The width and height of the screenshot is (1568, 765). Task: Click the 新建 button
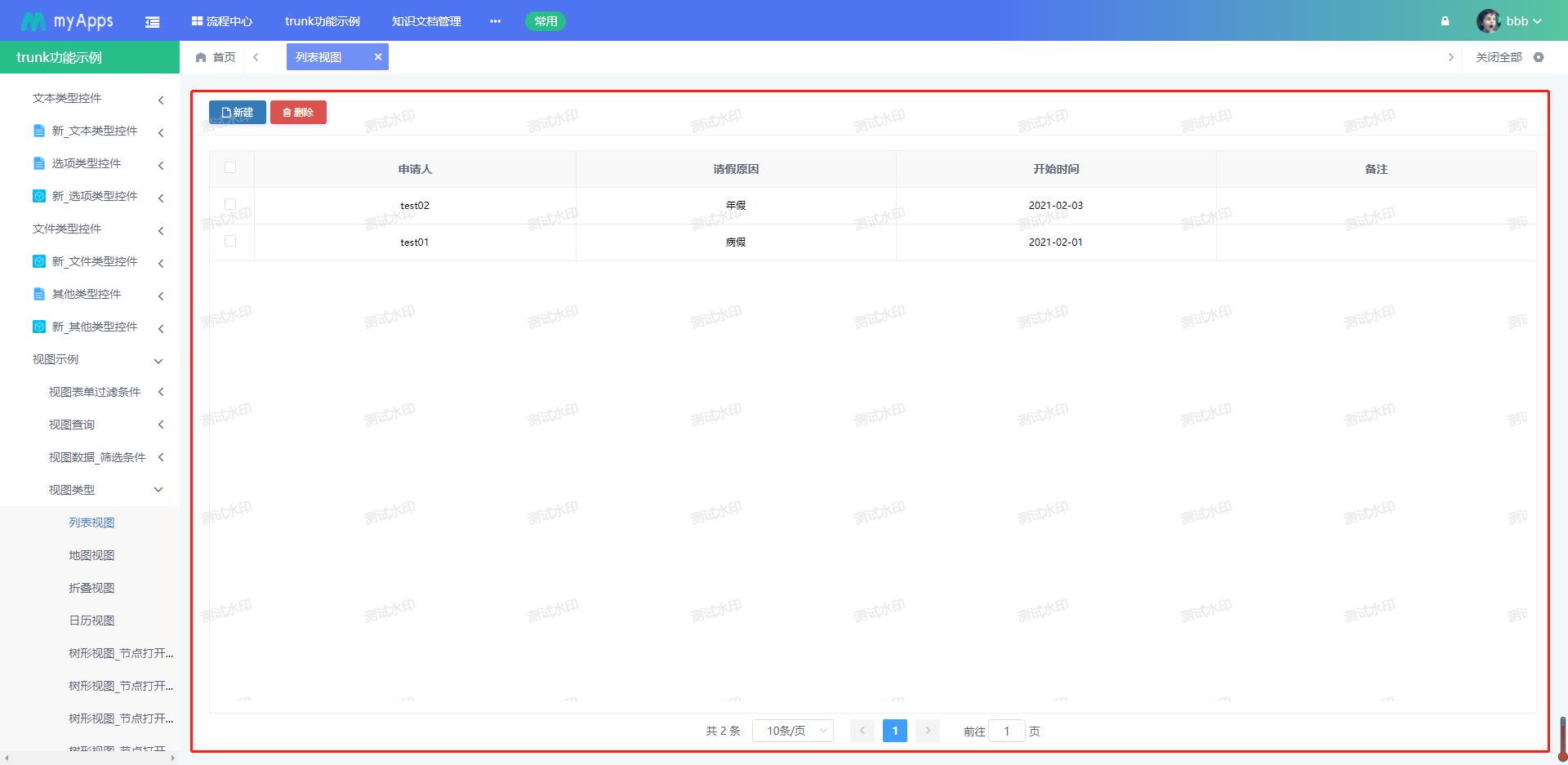238,113
